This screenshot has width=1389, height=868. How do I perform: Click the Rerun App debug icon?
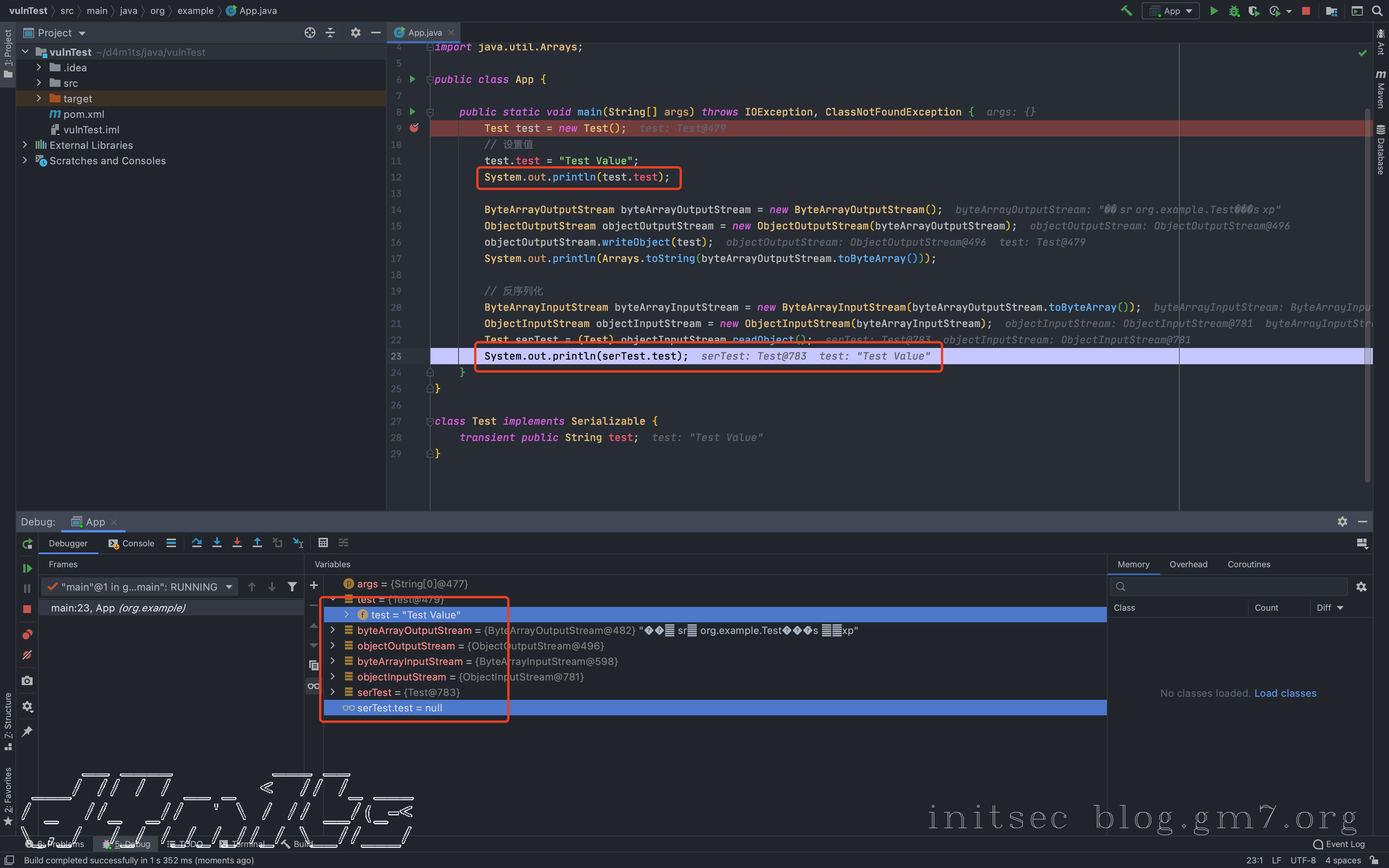coord(27,543)
